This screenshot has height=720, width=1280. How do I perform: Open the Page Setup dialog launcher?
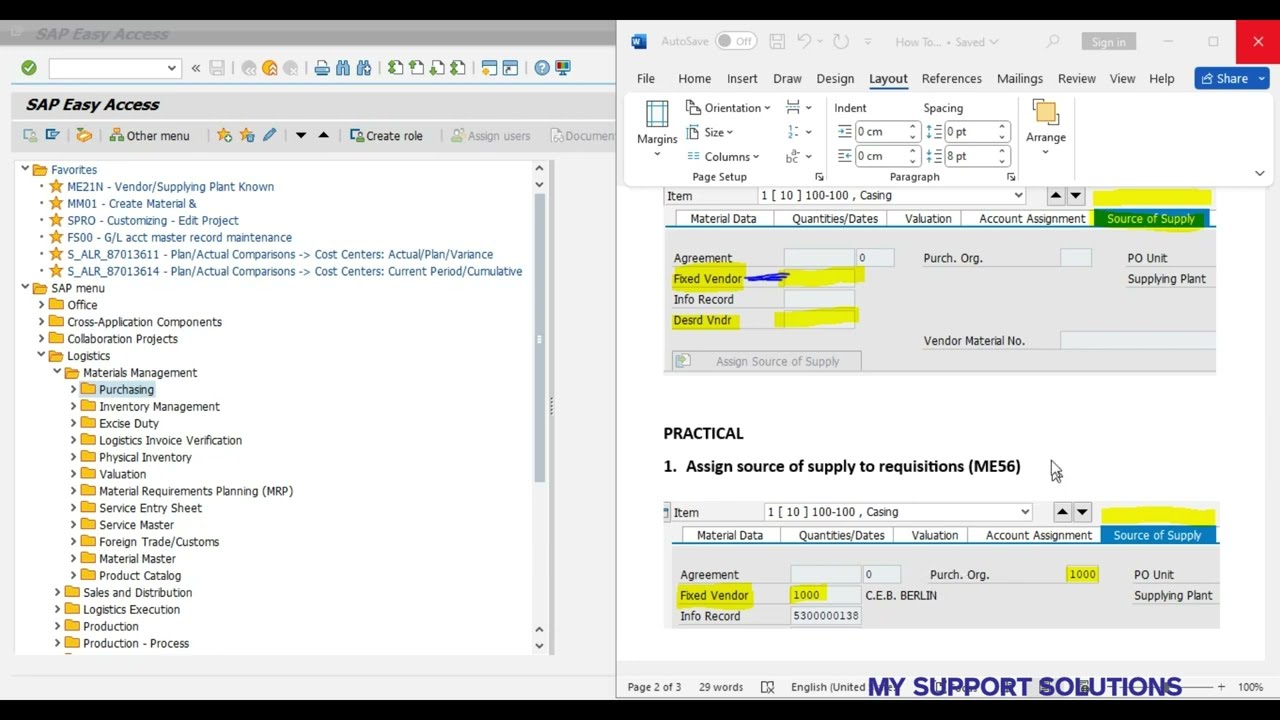(819, 177)
